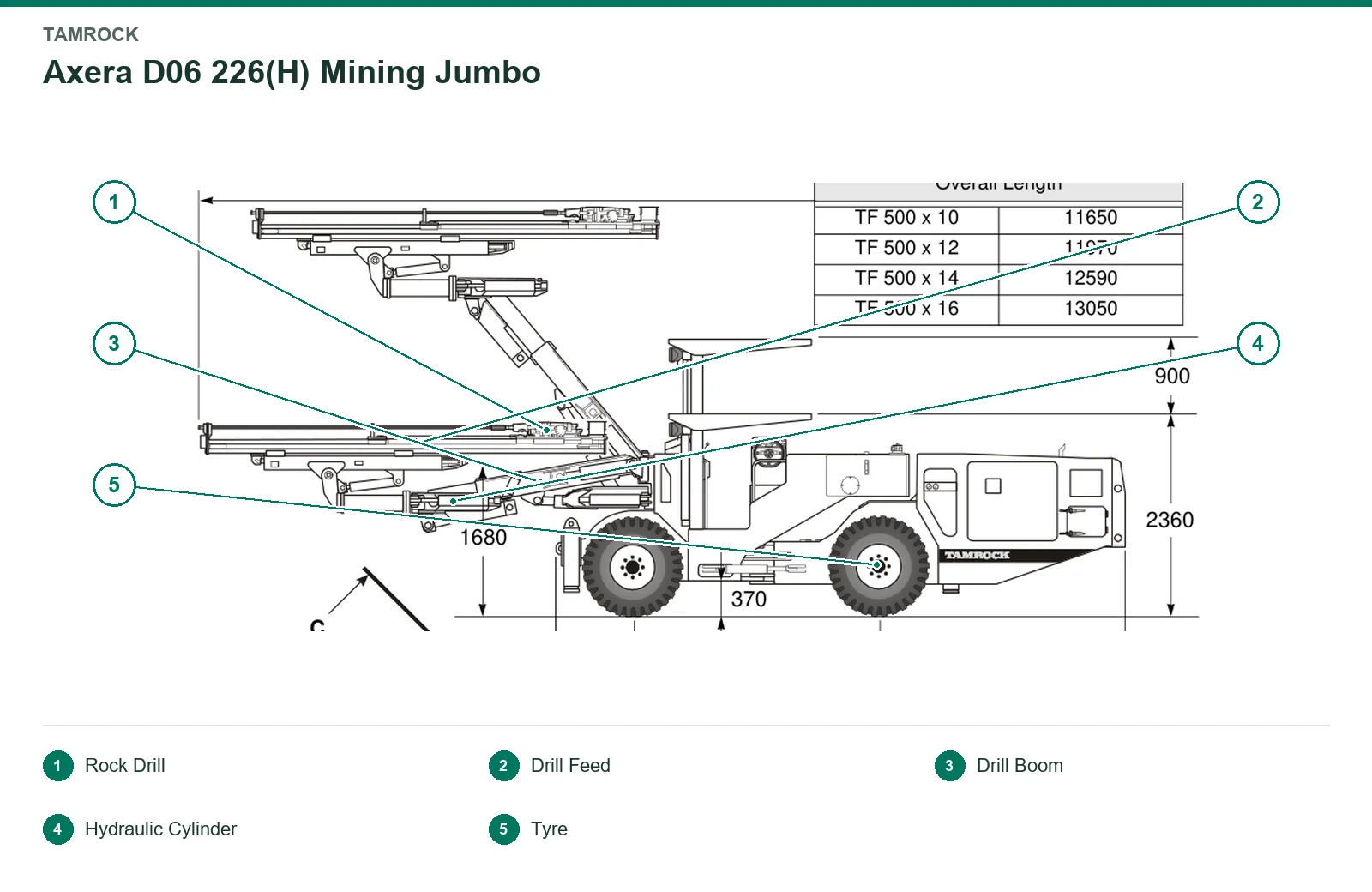1372x892 pixels.
Task: Click callout marker 2 on the diagram
Action: (x=1258, y=202)
